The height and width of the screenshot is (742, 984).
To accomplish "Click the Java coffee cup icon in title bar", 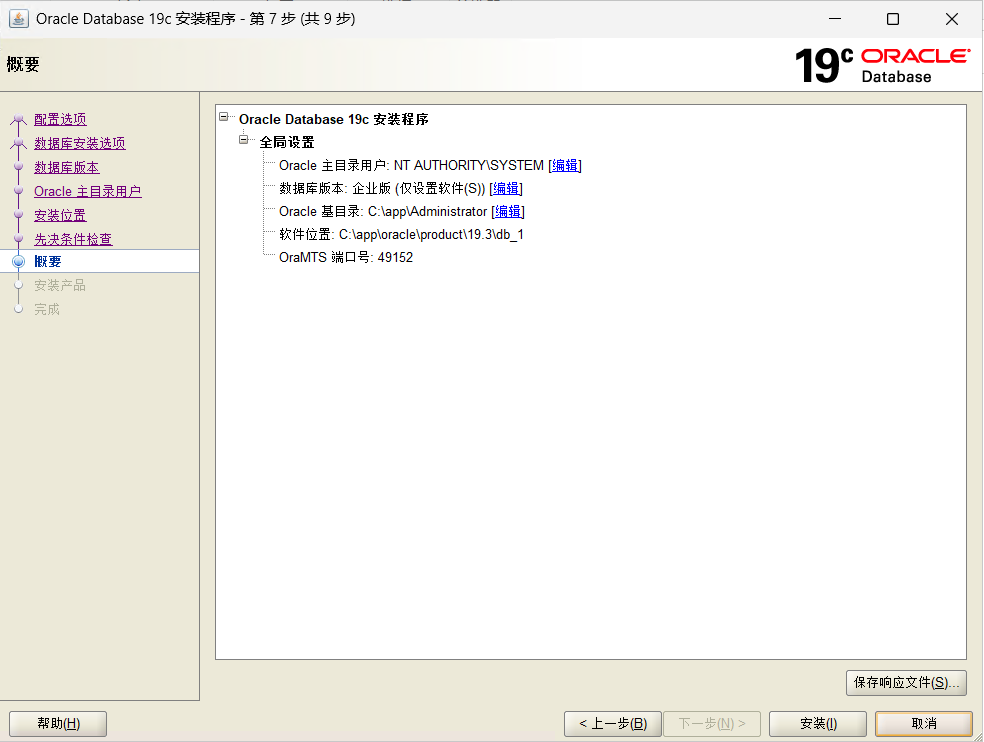I will tap(17, 19).
